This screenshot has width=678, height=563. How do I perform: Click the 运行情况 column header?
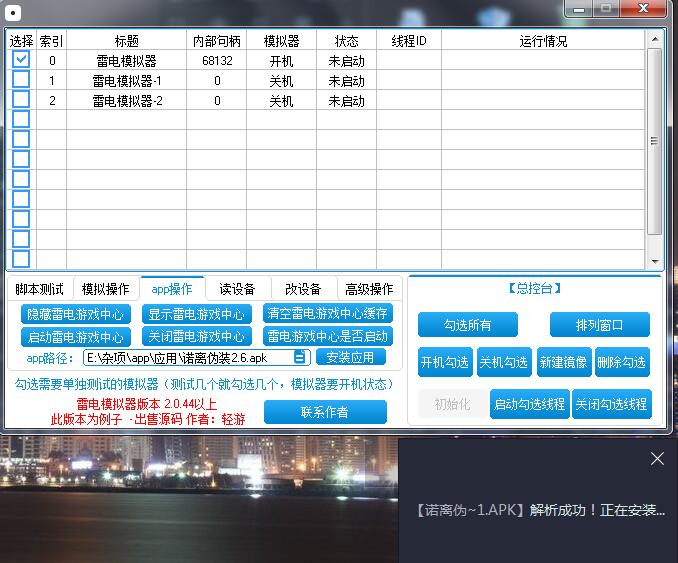click(544, 41)
